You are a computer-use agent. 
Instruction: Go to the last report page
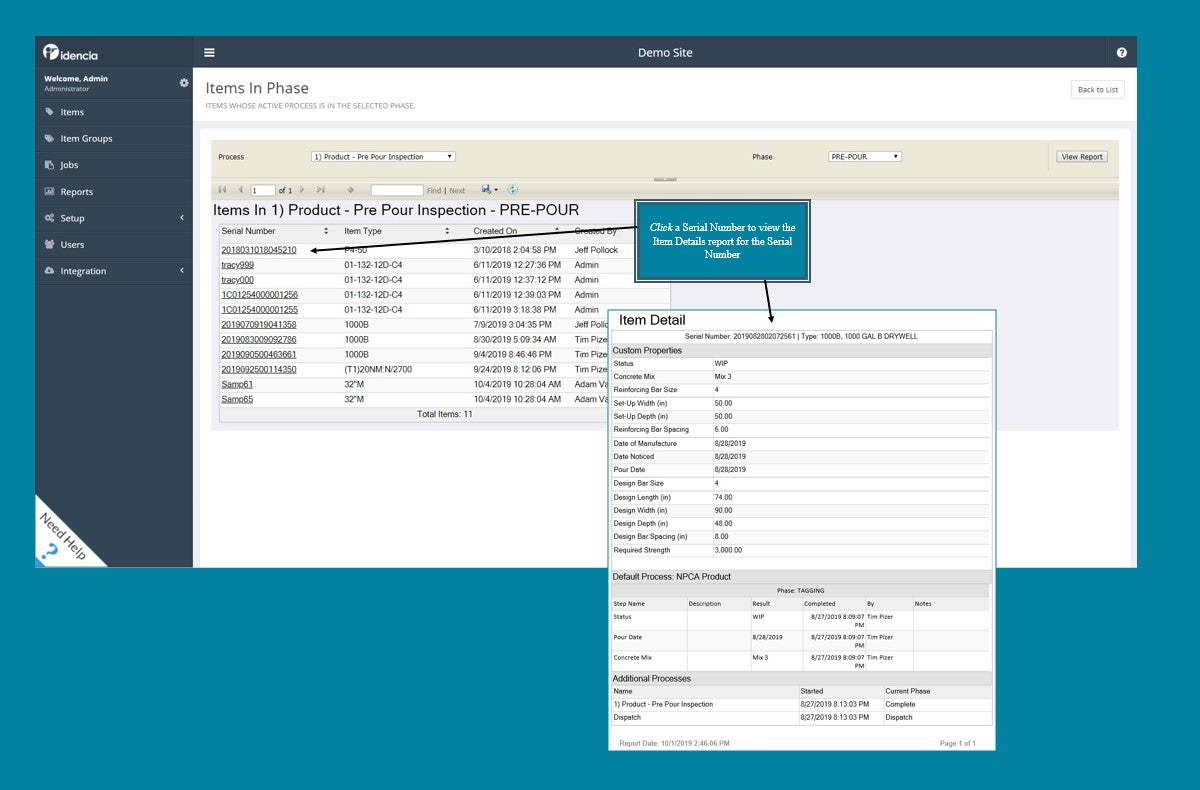click(321, 189)
